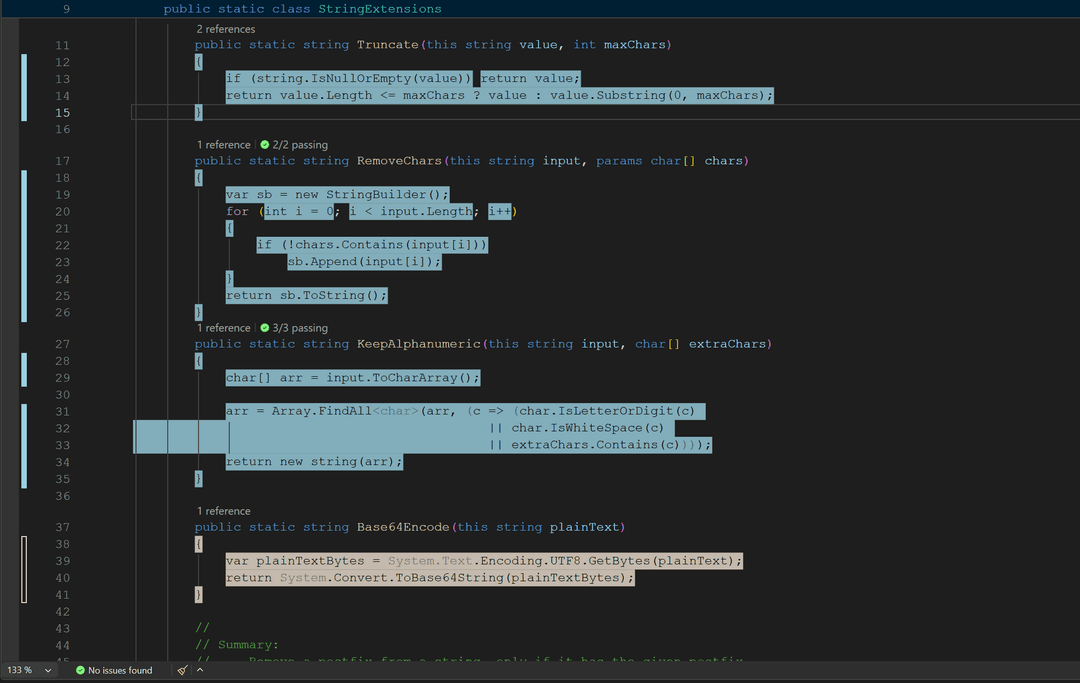1080x683 pixels.
Task: Click blue change bar next to line 22
Action: pyautogui.click(x=24, y=244)
